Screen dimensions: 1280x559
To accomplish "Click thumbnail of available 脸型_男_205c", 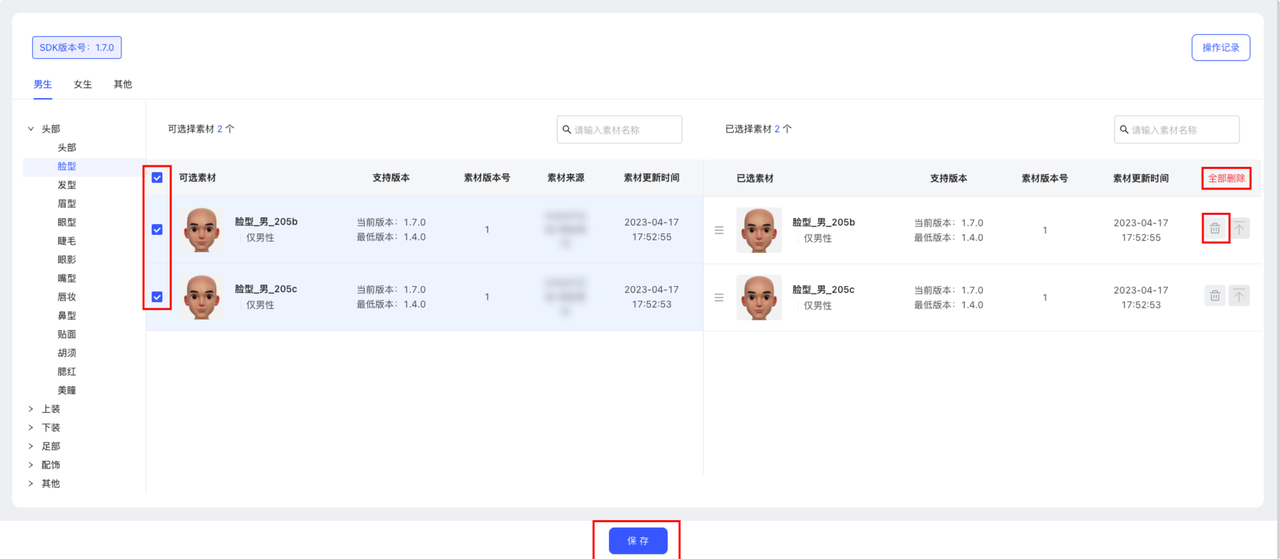I will pyautogui.click(x=202, y=297).
